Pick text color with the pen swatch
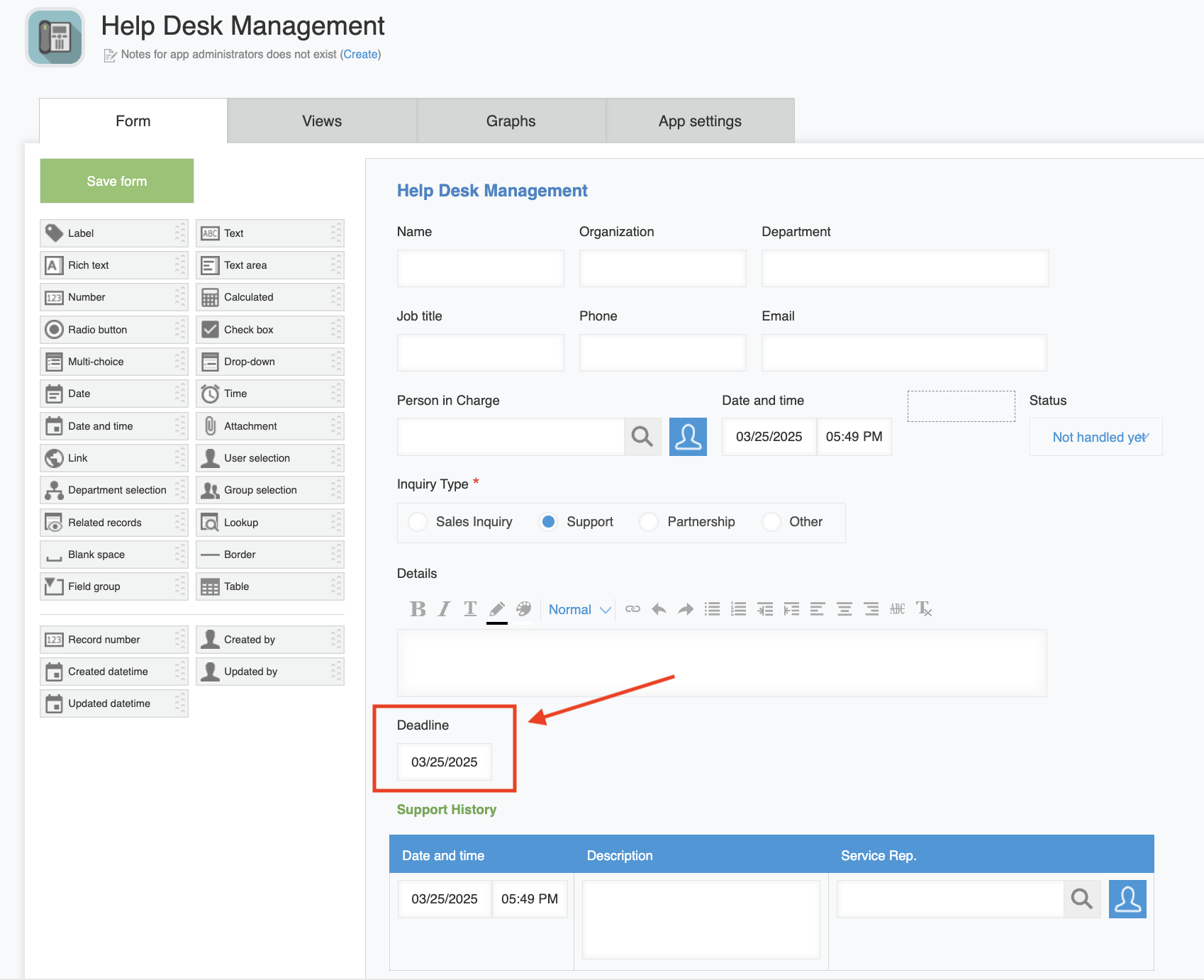 click(x=497, y=609)
